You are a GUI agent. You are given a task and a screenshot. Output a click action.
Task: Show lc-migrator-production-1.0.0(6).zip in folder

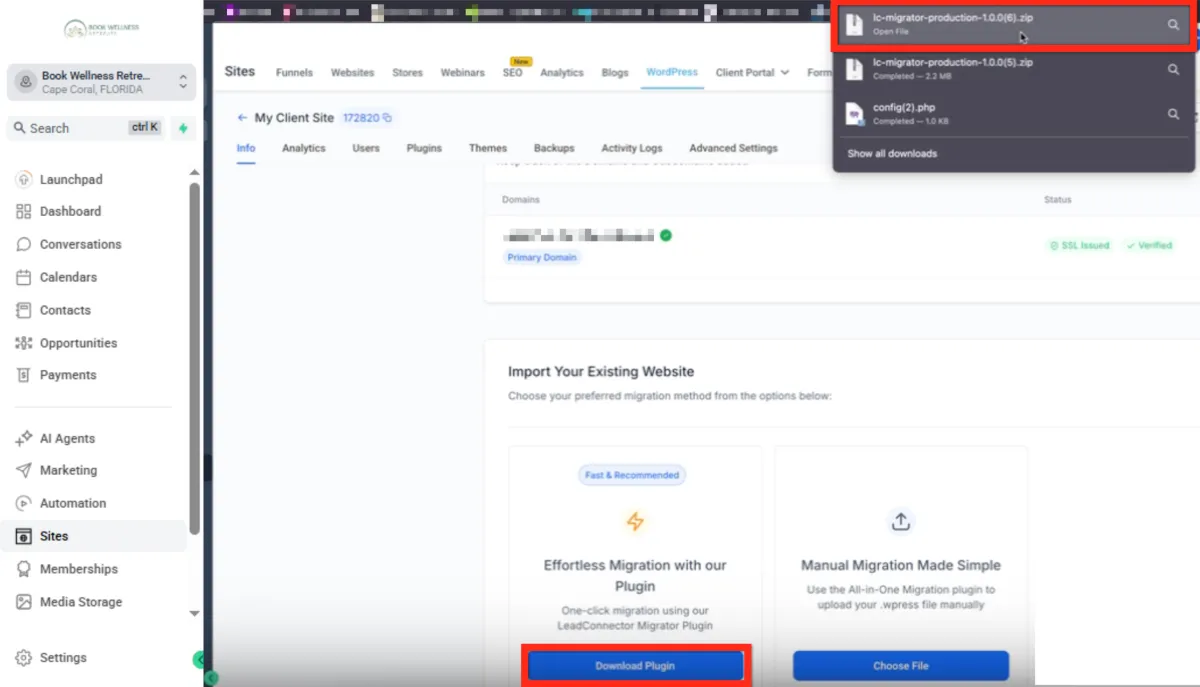1173,25
